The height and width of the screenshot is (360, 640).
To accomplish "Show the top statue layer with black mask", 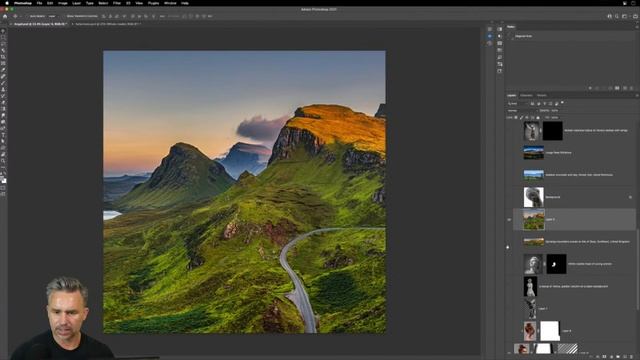I will click(x=509, y=131).
